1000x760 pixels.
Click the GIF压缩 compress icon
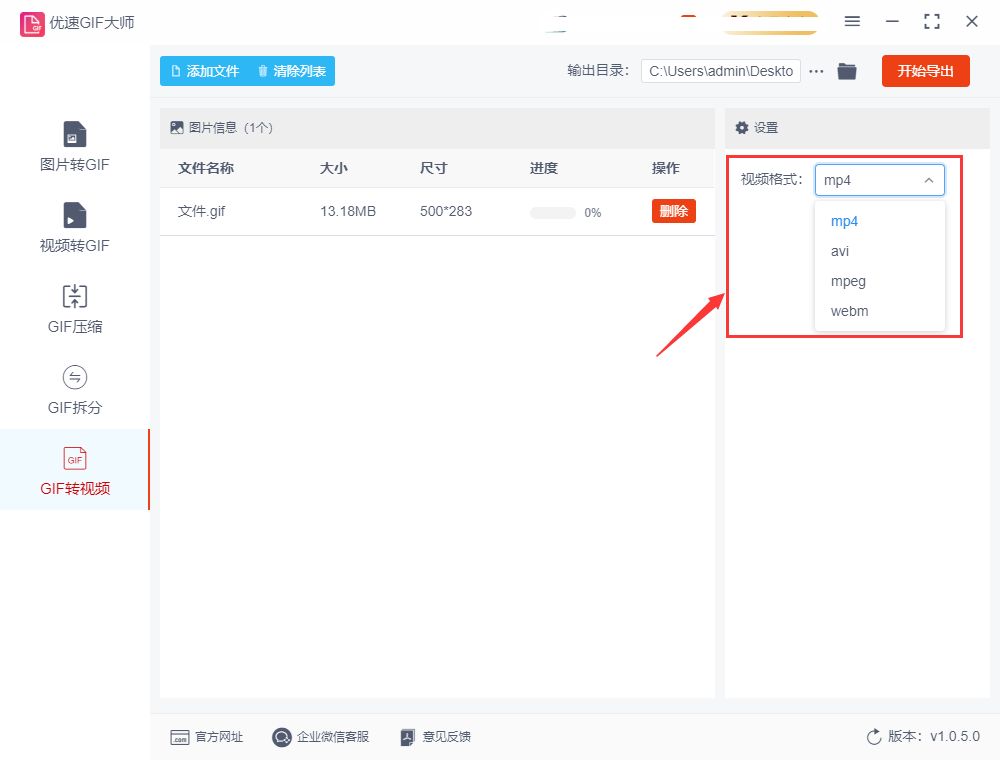[x=75, y=296]
